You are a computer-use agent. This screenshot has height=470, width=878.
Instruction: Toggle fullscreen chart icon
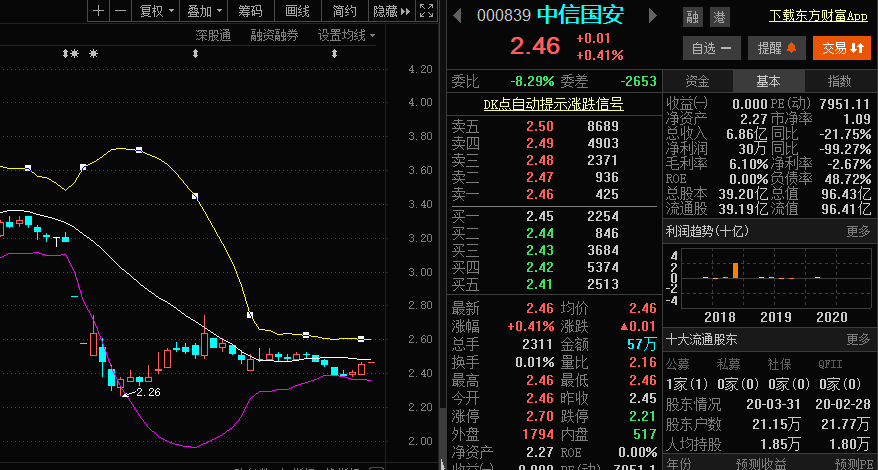point(427,11)
